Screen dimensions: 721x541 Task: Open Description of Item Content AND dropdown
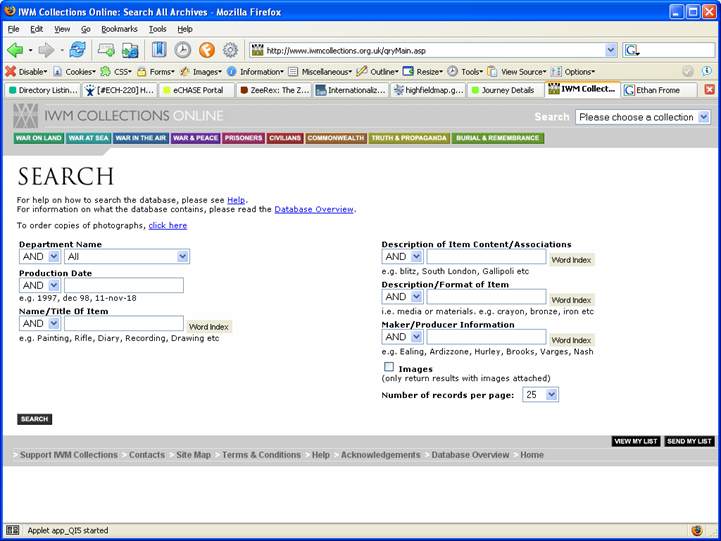click(402, 256)
